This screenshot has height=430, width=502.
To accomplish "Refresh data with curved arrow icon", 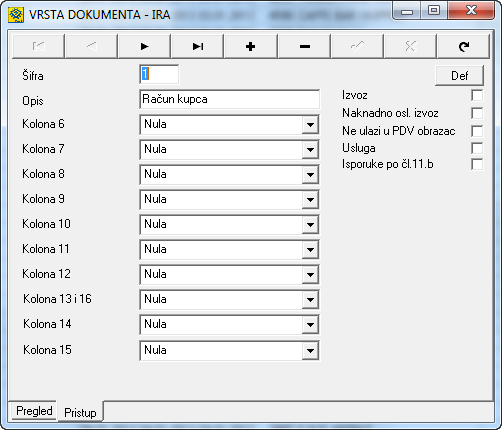I will click(x=464, y=46).
